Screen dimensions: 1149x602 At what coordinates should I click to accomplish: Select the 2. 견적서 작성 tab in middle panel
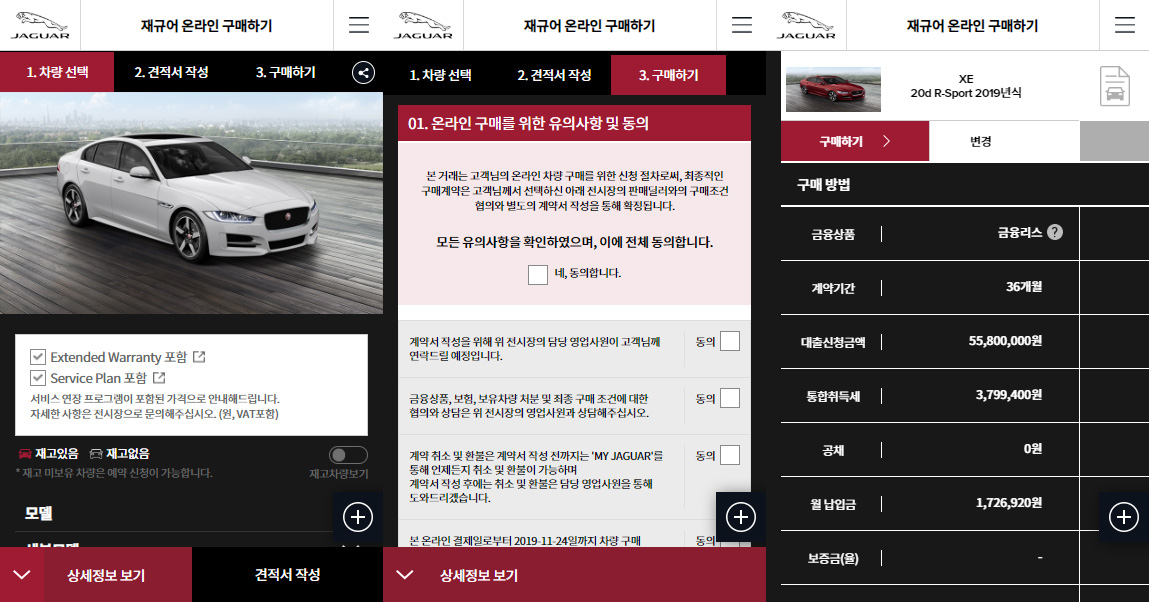[554, 75]
